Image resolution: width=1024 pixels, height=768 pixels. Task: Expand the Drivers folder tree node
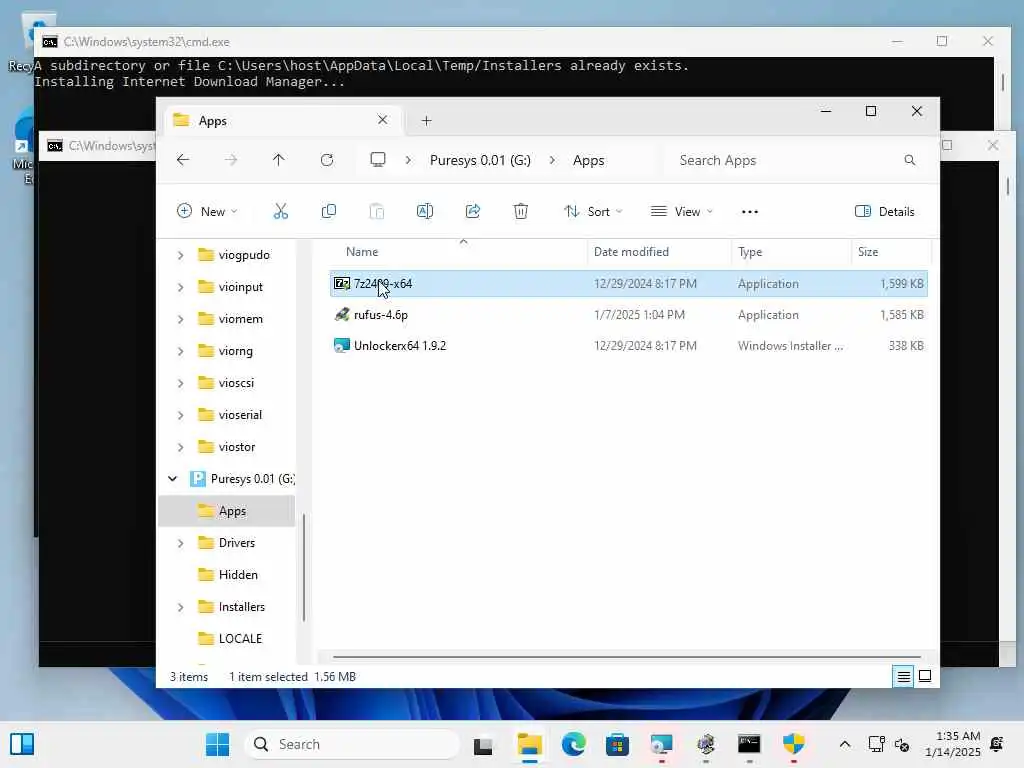point(181,543)
